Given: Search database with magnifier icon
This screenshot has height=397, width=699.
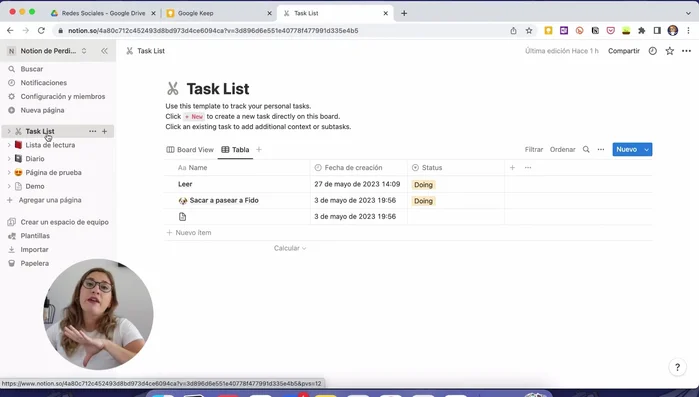Looking at the screenshot, I should tap(586, 150).
